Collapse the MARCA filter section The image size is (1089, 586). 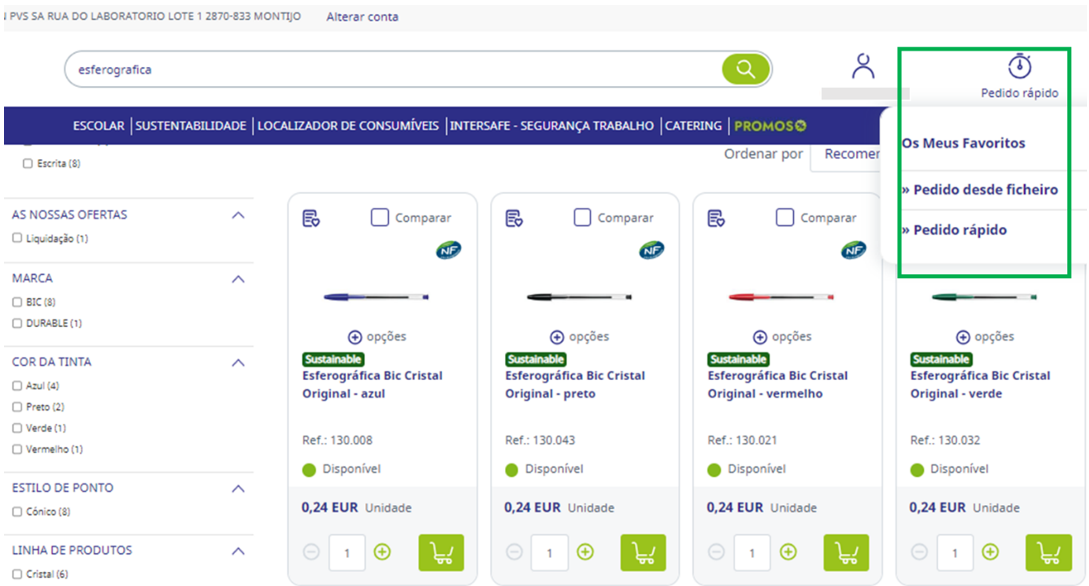(x=238, y=279)
